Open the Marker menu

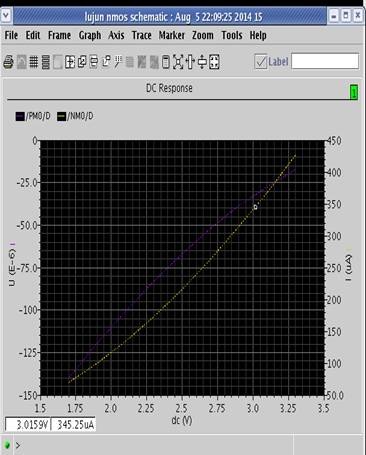pyautogui.click(x=172, y=35)
